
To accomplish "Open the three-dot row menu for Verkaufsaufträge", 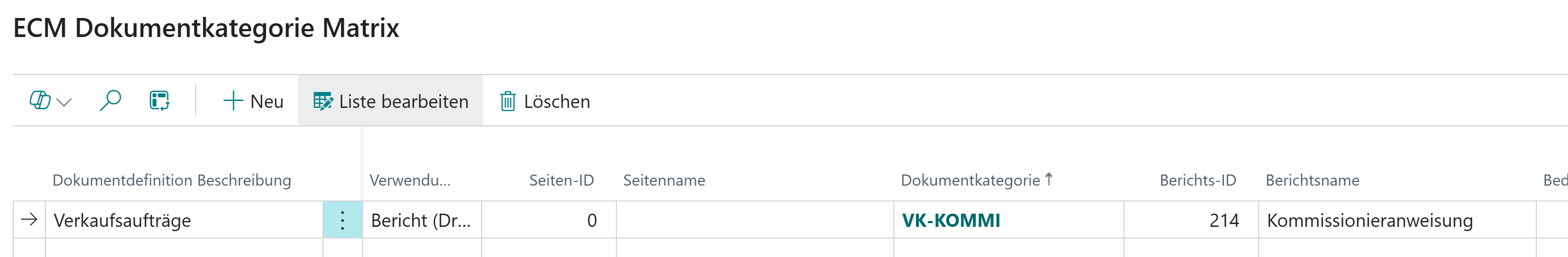I will (x=343, y=221).
